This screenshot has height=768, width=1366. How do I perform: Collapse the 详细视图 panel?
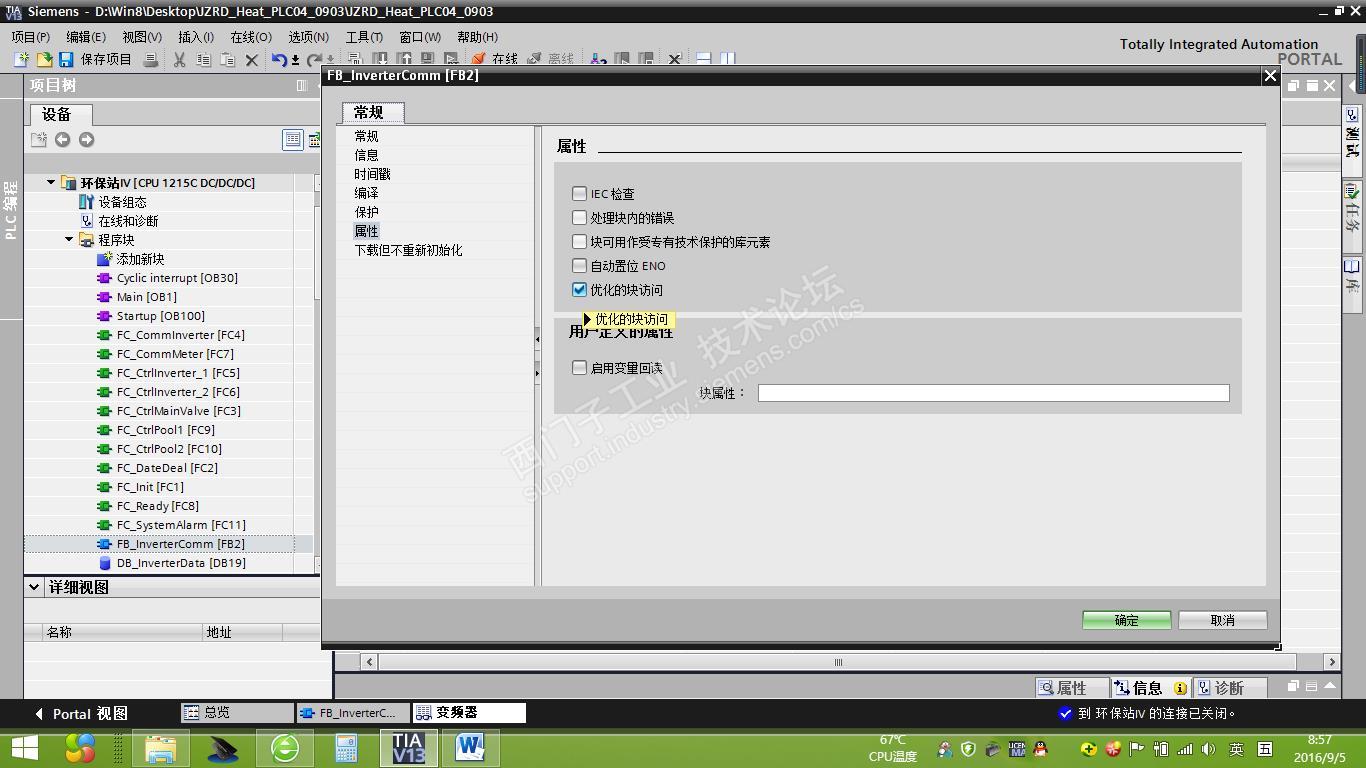pyautogui.click(x=34, y=587)
